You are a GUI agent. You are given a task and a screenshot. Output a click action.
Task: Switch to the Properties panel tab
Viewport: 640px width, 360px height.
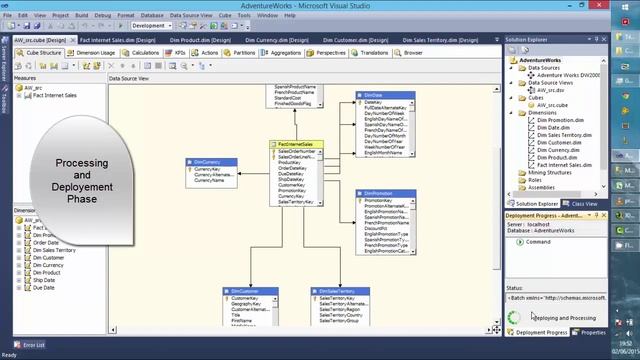point(589,333)
